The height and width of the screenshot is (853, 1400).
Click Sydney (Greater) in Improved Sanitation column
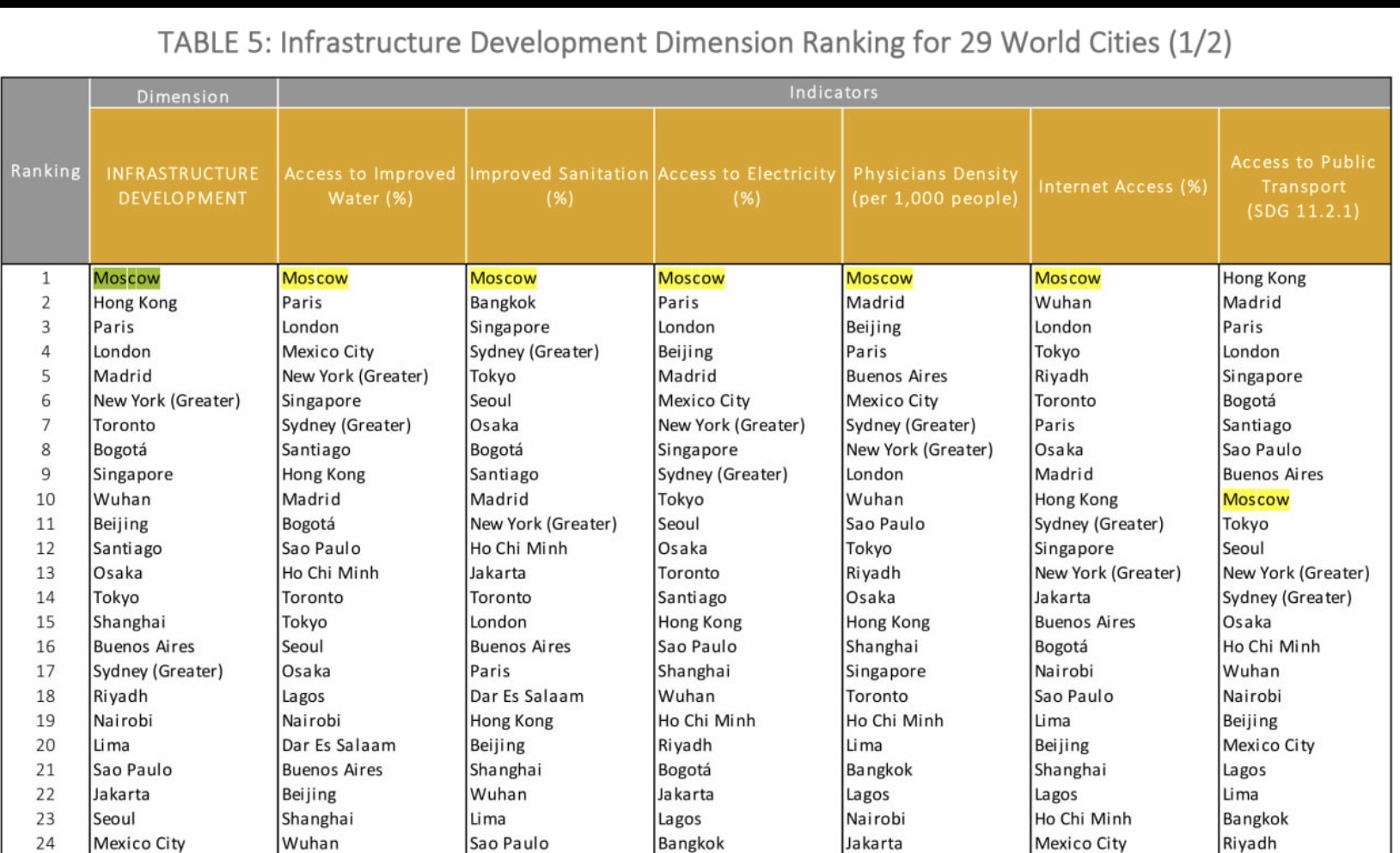(535, 351)
